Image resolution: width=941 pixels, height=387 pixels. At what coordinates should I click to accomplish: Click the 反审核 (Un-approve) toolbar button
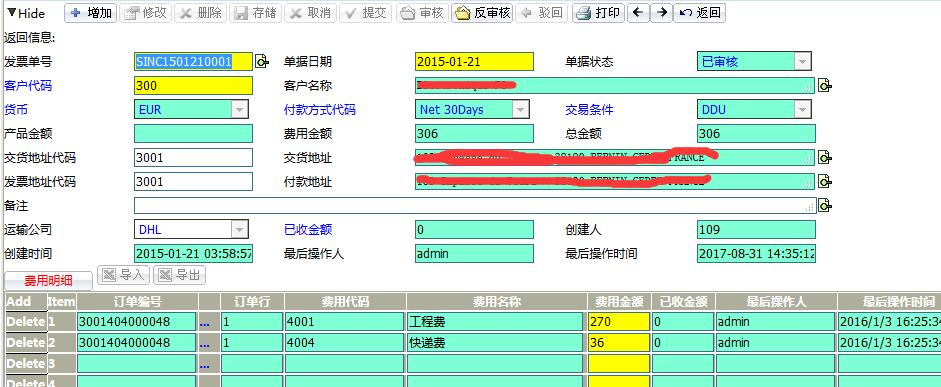tap(483, 13)
